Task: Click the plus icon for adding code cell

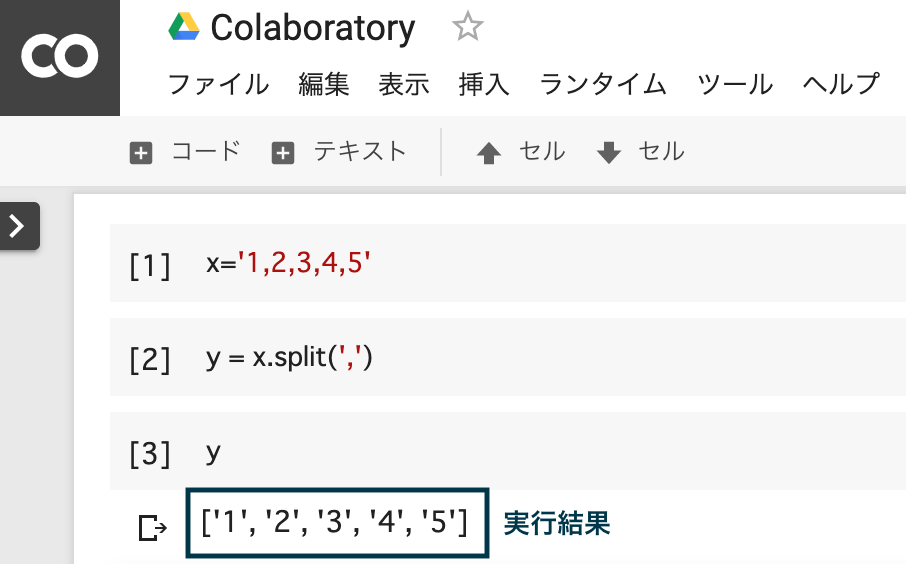Action: point(142,153)
